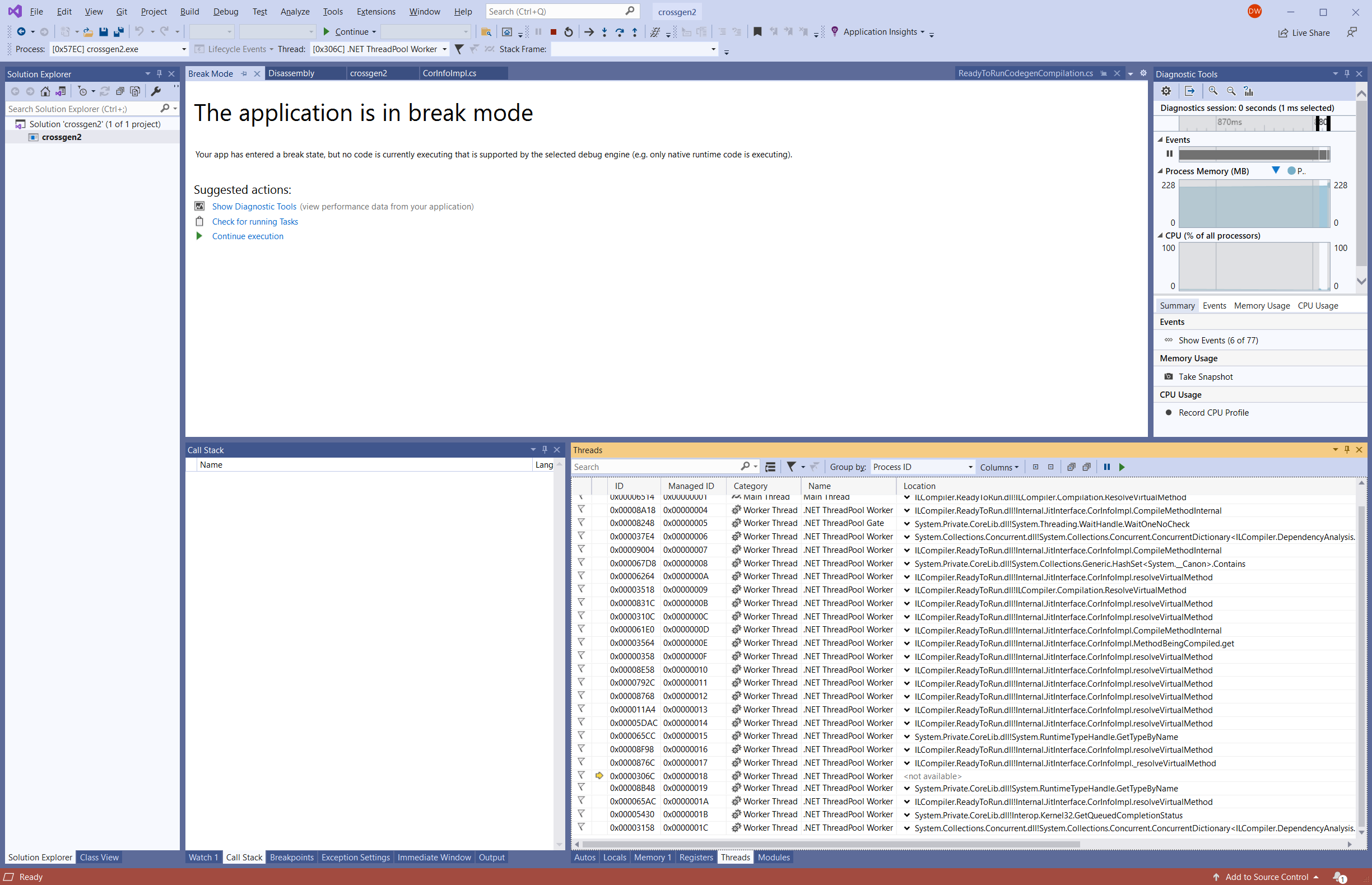
Task: Click Freeze Threads pause icon in Threads panel
Action: coord(1106,467)
